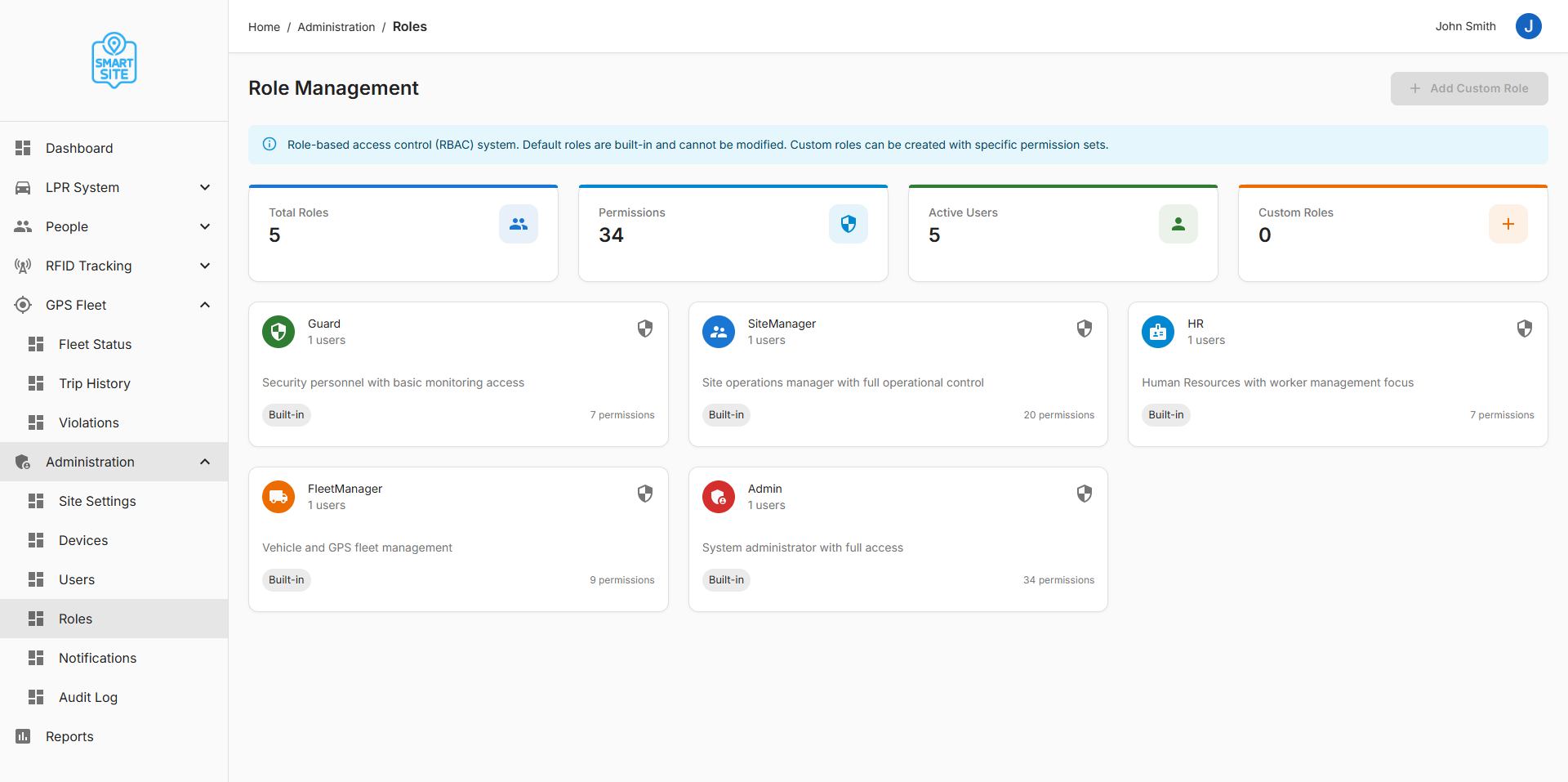Click the Smart Site logo
The image size is (1568, 782).
click(114, 60)
